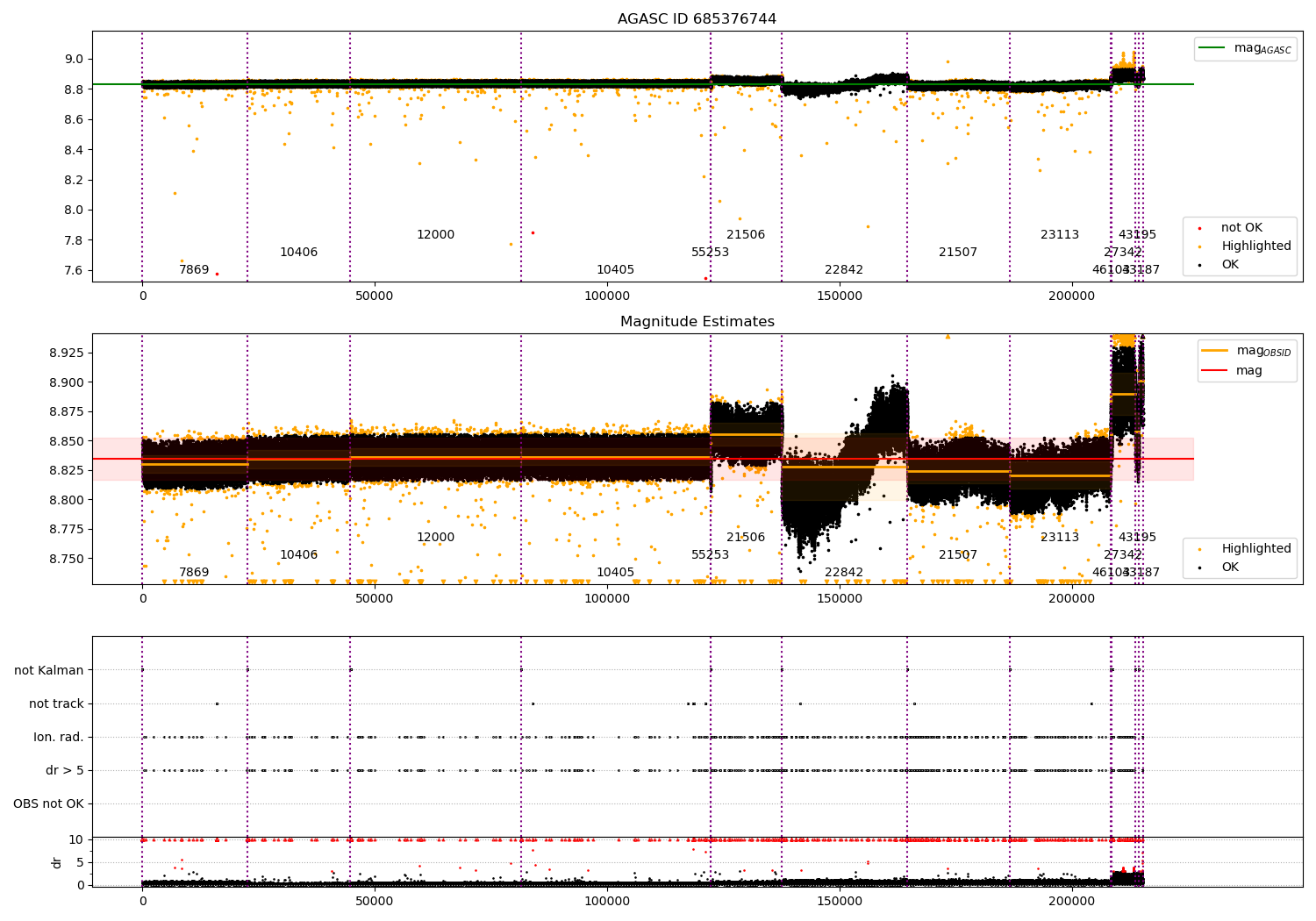Click the 'Ion. rad.' axis label
1316x921 pixels.
tap(59, 737)
